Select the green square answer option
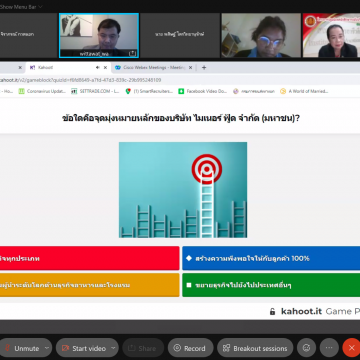 (271, 285)
